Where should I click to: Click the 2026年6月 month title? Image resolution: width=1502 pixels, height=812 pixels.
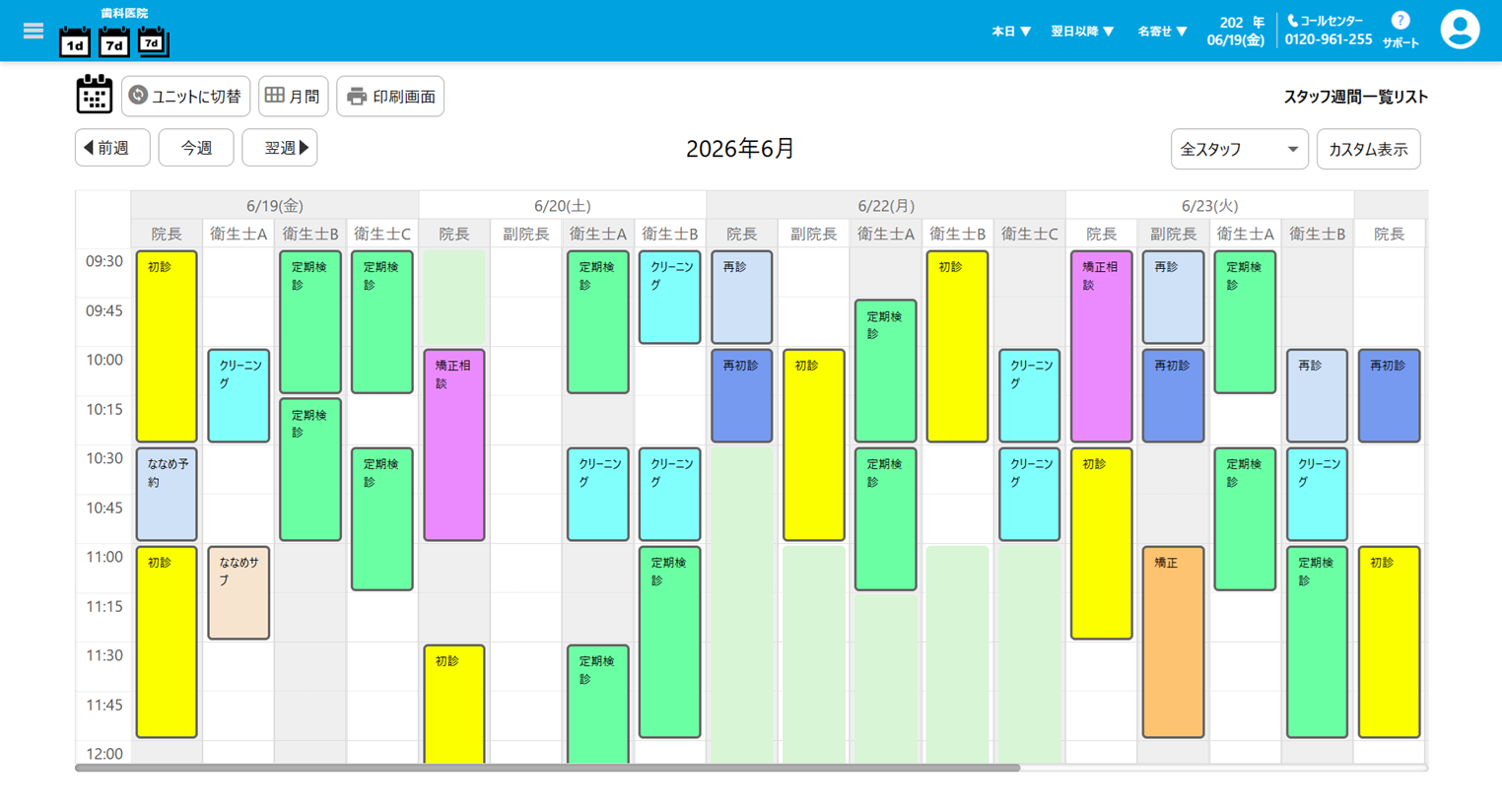click(x=740, y=148)
